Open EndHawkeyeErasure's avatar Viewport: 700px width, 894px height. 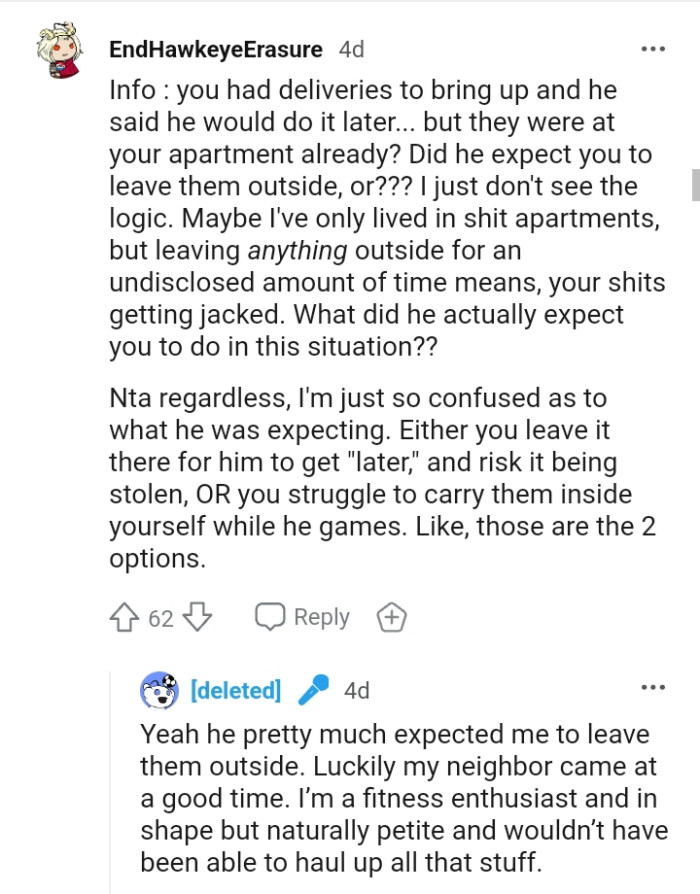[x=60, y=48]
